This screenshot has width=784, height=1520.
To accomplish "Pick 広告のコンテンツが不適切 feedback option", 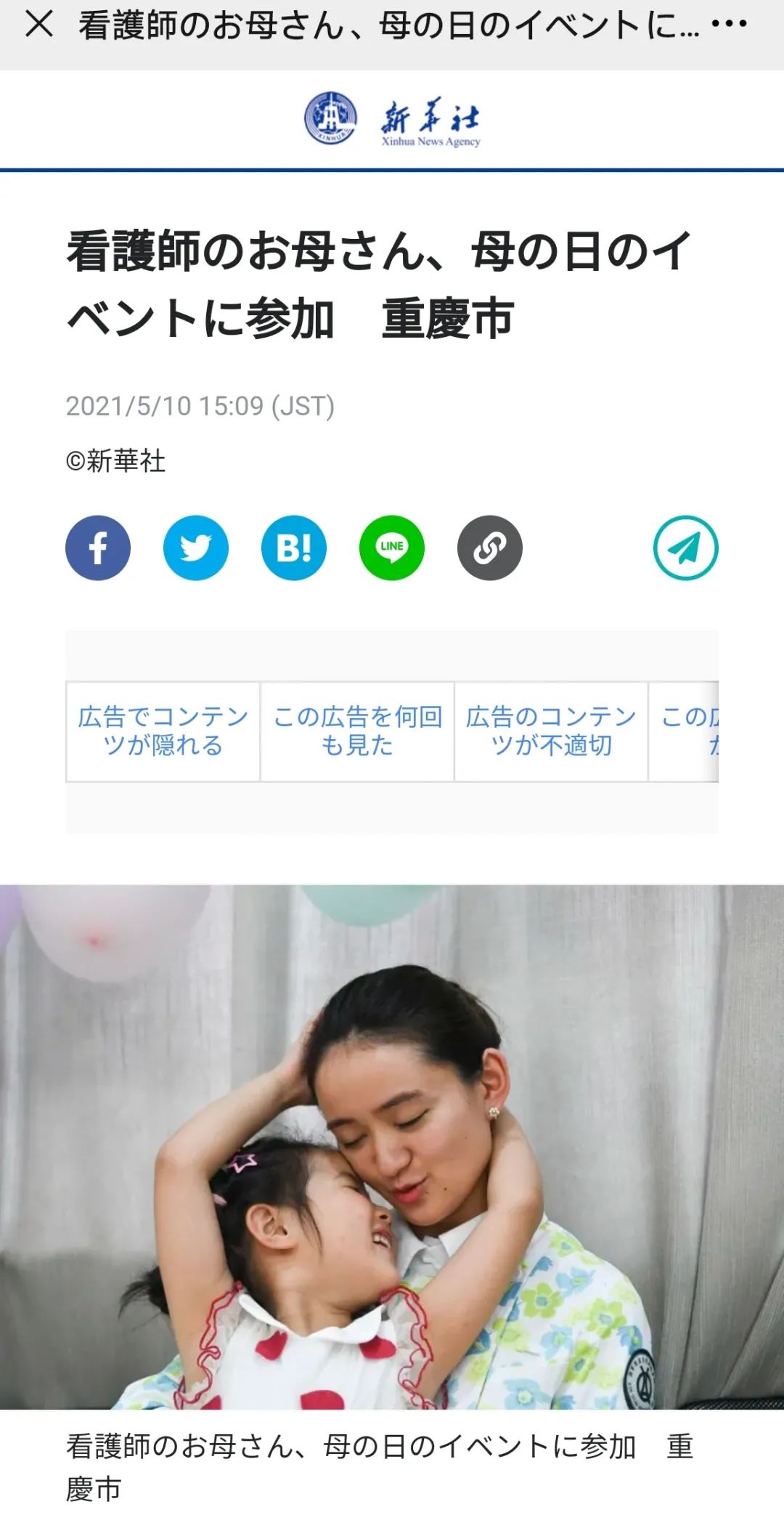I will (x=551, y=731).
